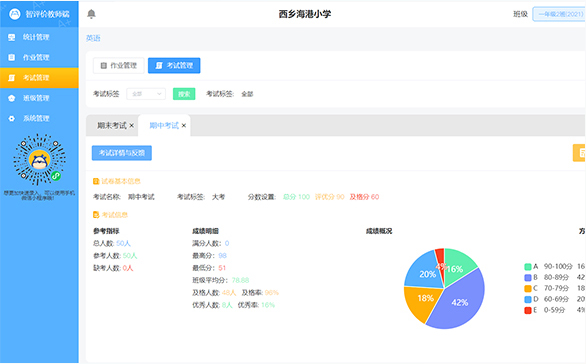Screen dimensions: 586x364
Task: Open the 考试标签 dropdown
Action: coord(146,94)
